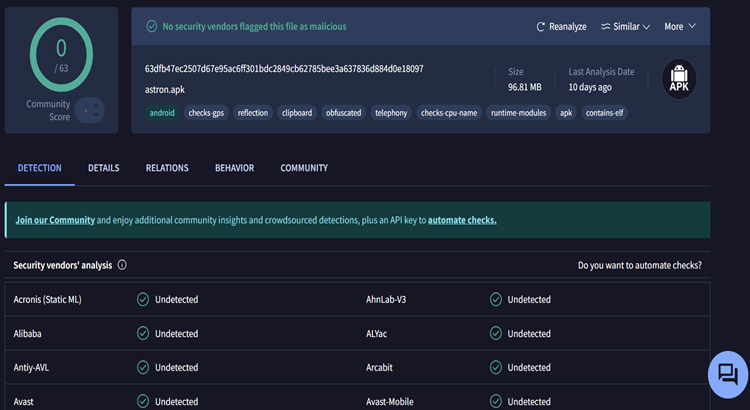Click Antiy-AVL undetected check icon
The height and width of the screenshot is (410, 750).
pyautogui.click(x=143, y=367)
